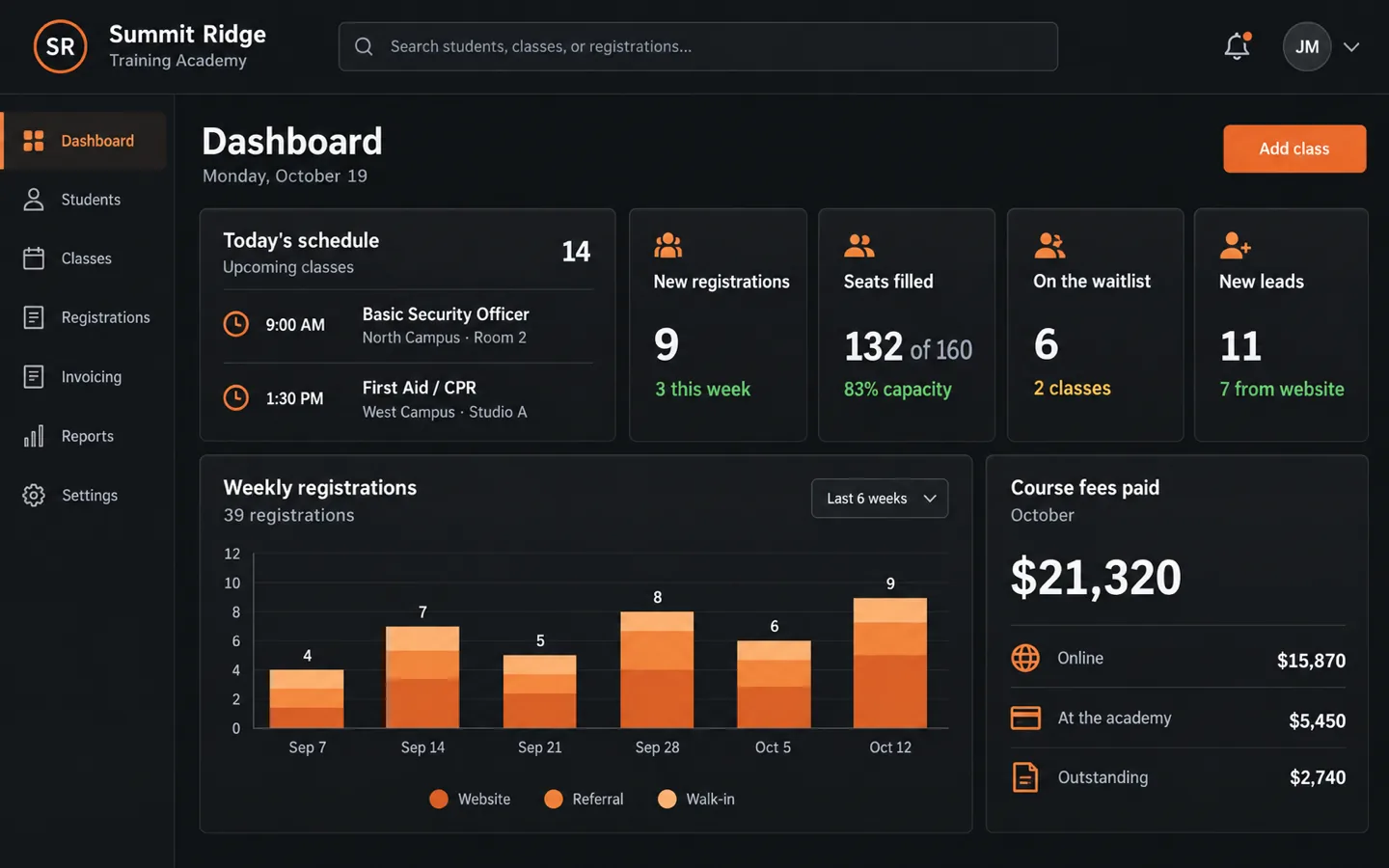The width and height of the screenshot is (1389, 868).
Task: Toggle the Walk-in legend swatch
Action: [667, 799]
